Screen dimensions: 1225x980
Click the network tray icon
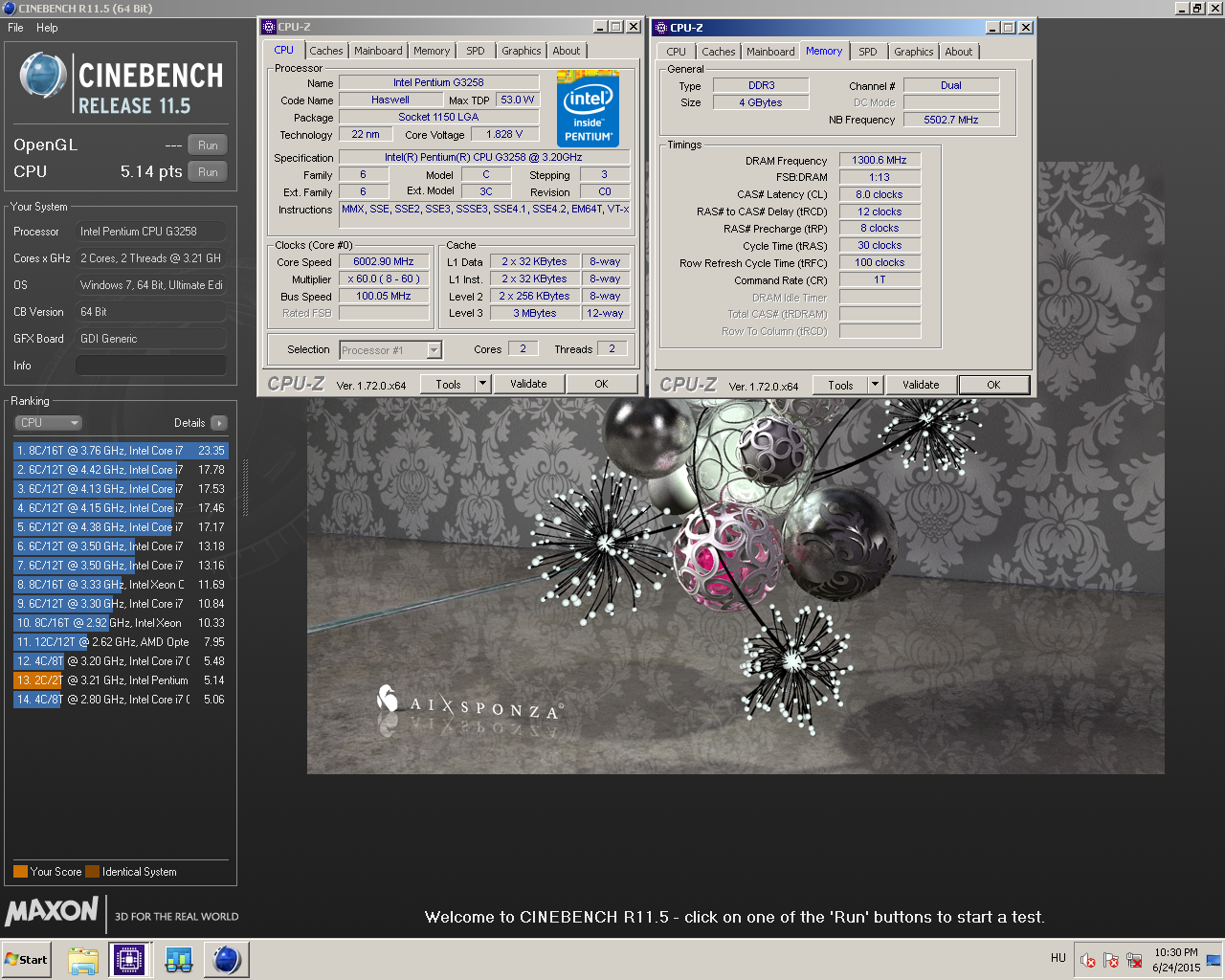click(1134, 960)
